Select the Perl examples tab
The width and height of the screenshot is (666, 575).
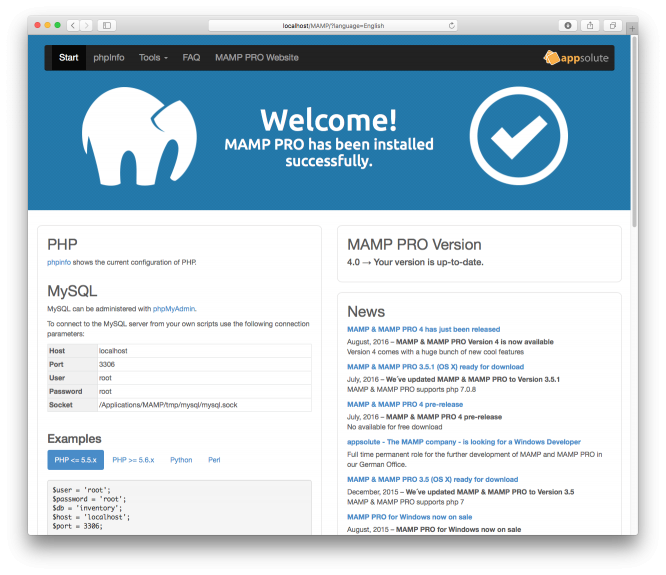(214, 460)
